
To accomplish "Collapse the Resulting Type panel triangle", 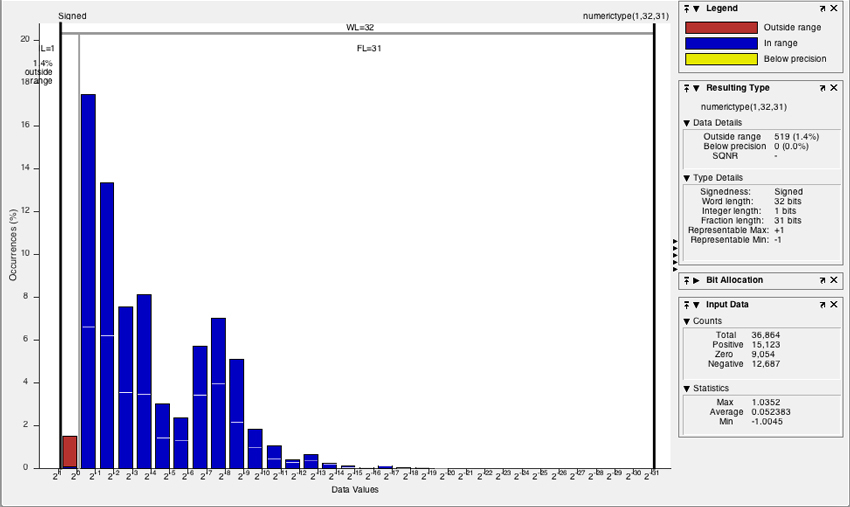I will 697,88.
